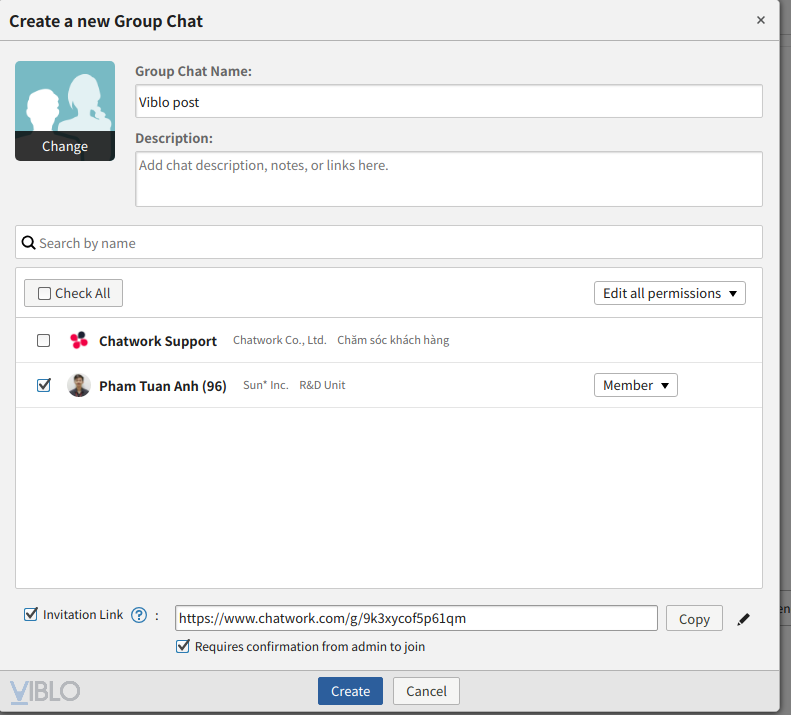Image resolution: width=791 pixels, height=715 pixels.
Task: Click the Chatwork Support name text
Action: [158, 341]
